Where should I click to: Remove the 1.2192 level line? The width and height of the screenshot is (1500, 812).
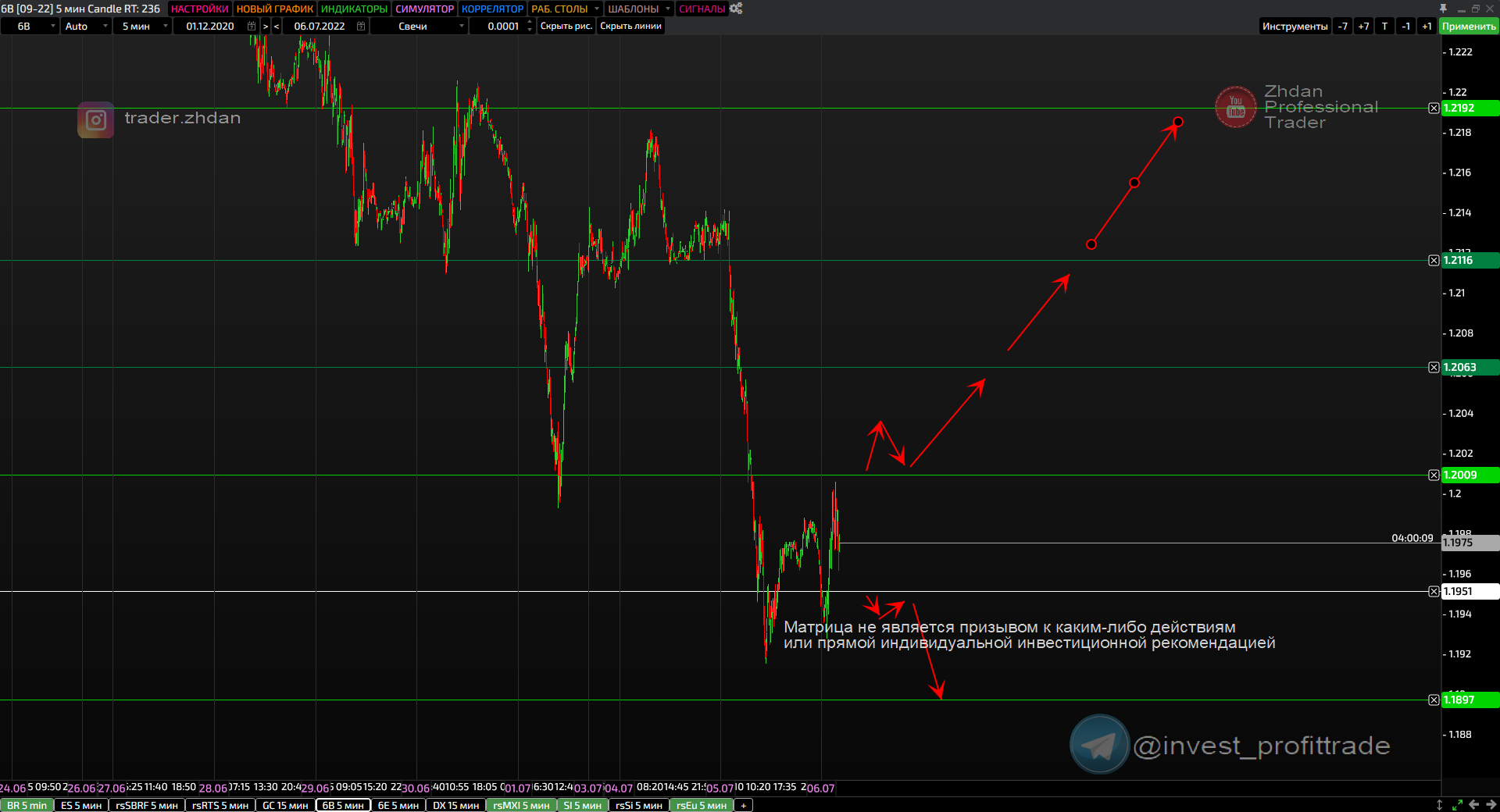coord(1434,108)
